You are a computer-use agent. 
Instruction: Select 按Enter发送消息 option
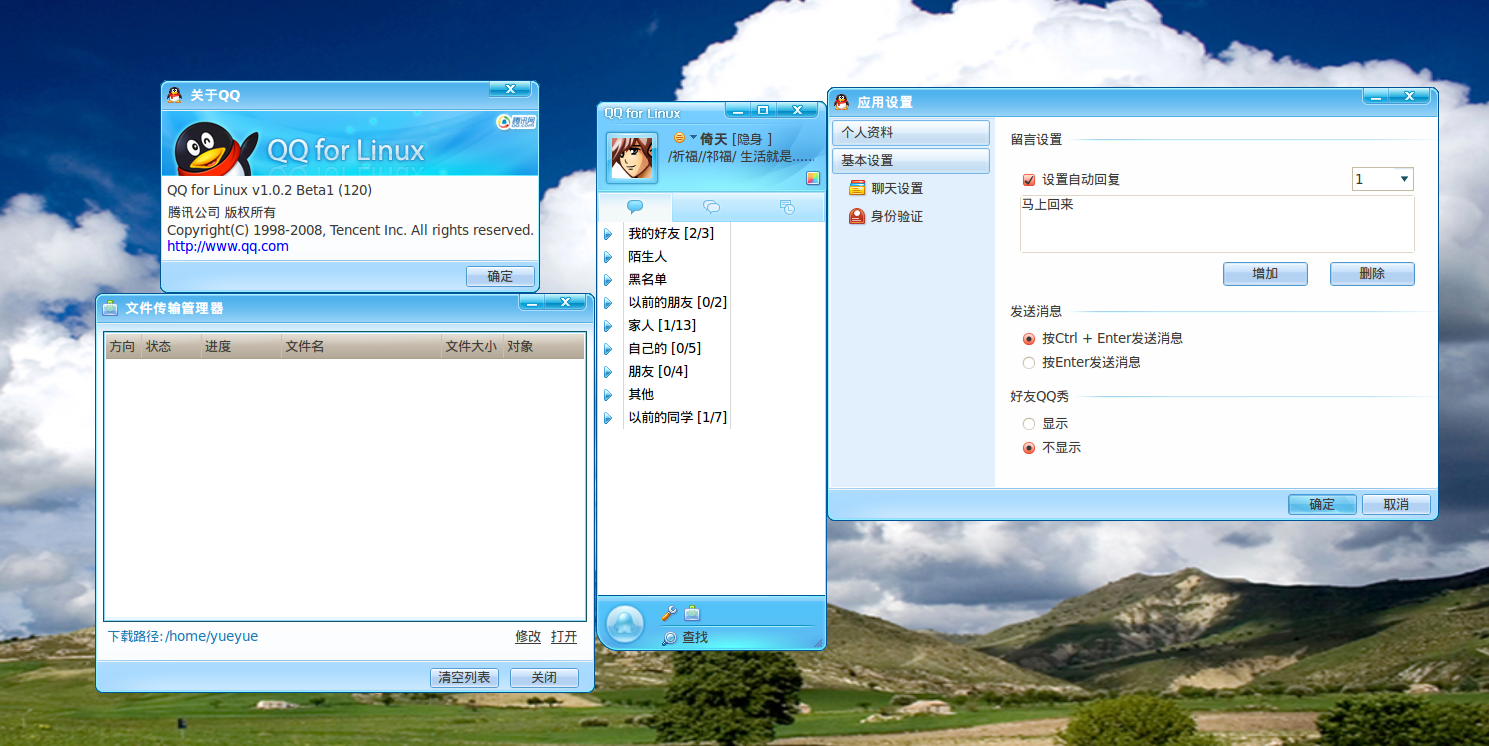pyautogui.click(x=1029, y=363)
